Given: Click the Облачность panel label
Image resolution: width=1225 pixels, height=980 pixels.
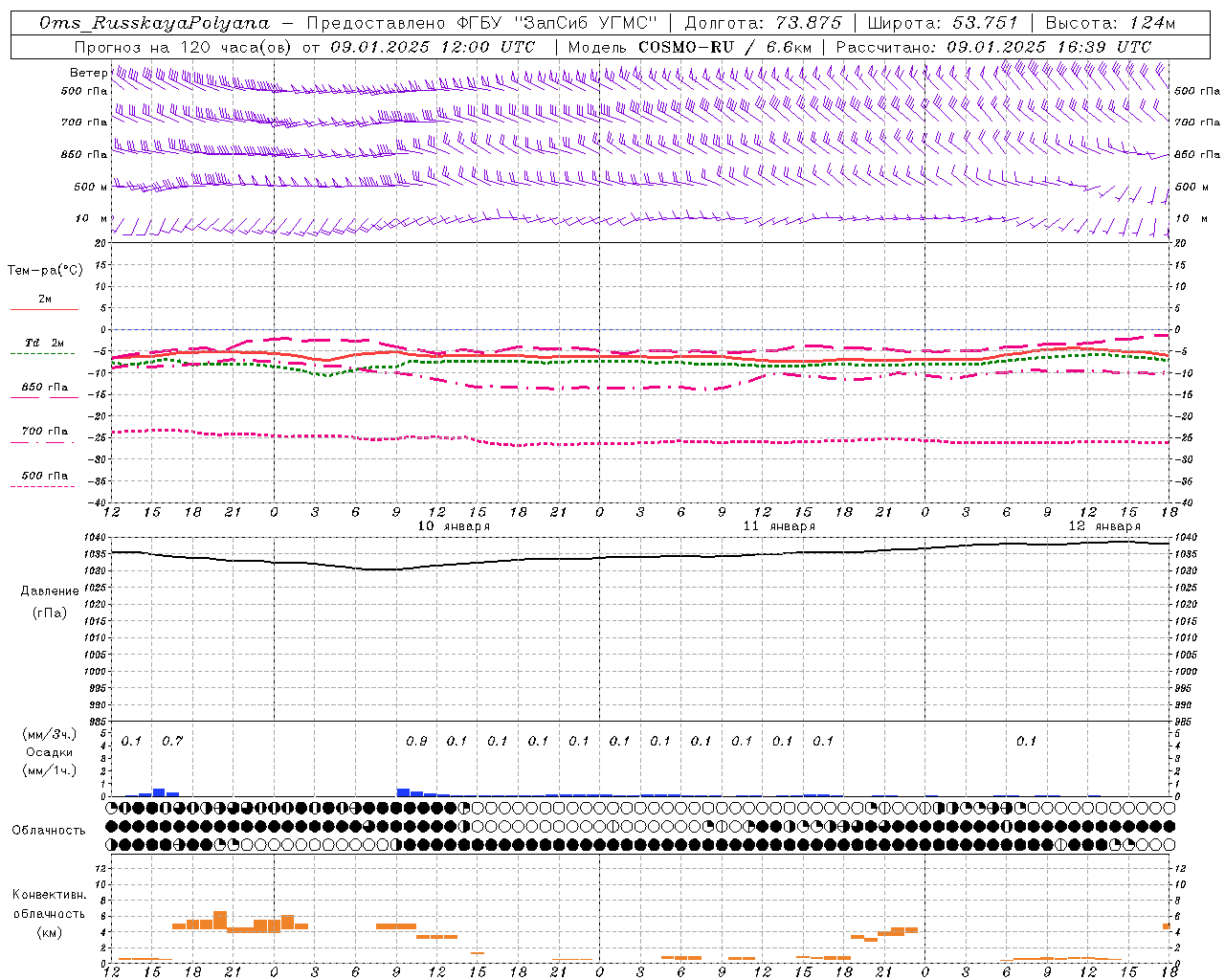Looking at the screenshot, I should [49, 831].
